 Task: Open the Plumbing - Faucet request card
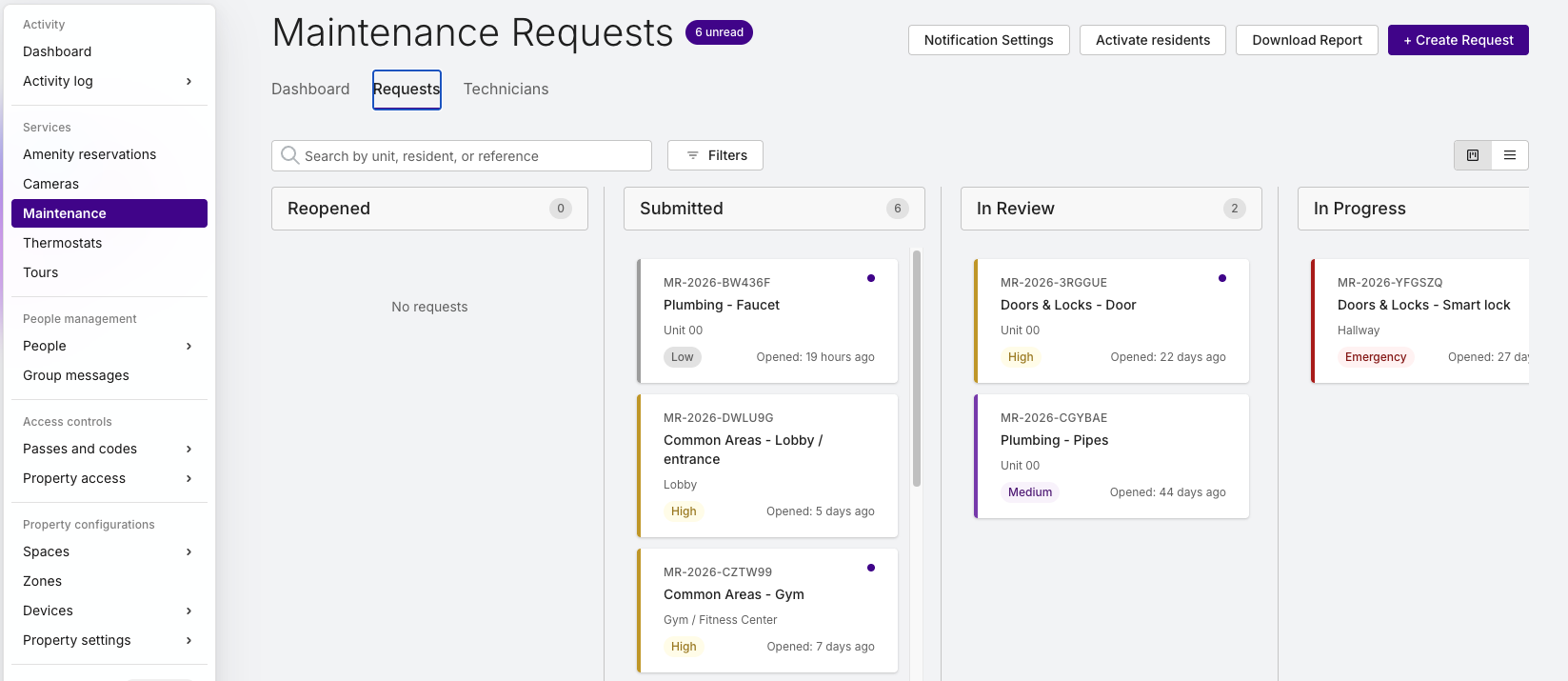pos(767,321)
